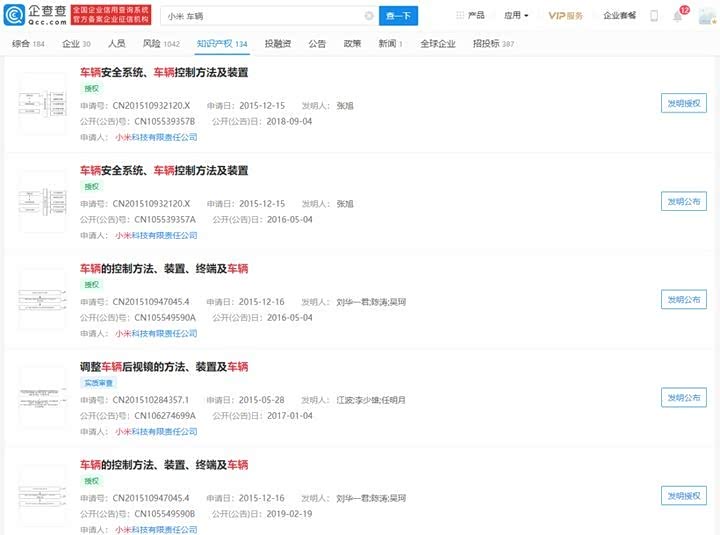Clear the search box text
Image resolution: width=720 pixels, height=535 pixels.
click(368, 16)
